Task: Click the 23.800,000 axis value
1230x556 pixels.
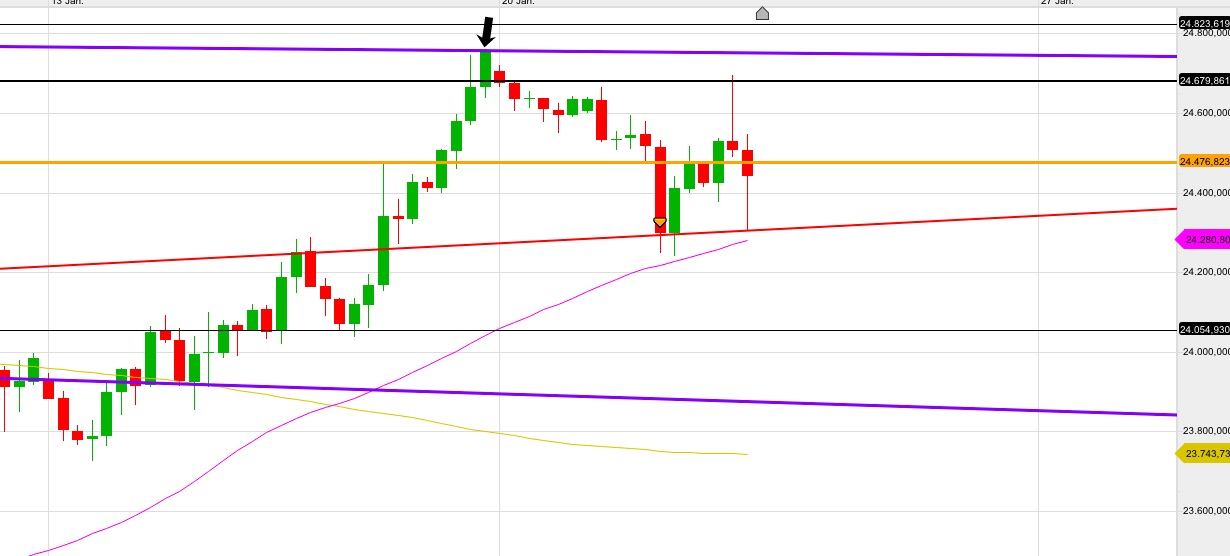Action: [1206, 431]
